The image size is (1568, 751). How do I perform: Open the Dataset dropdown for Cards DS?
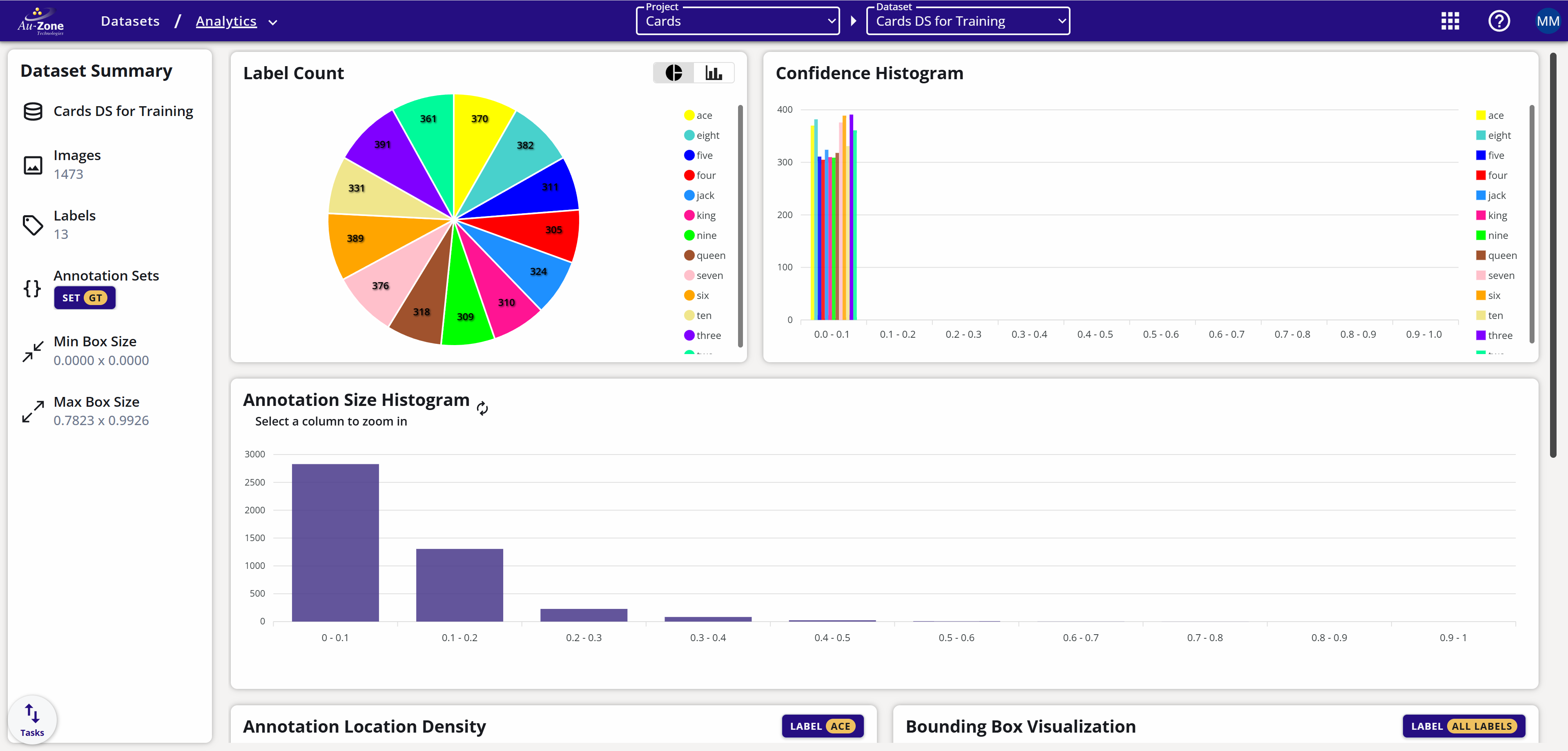[968, 21]
